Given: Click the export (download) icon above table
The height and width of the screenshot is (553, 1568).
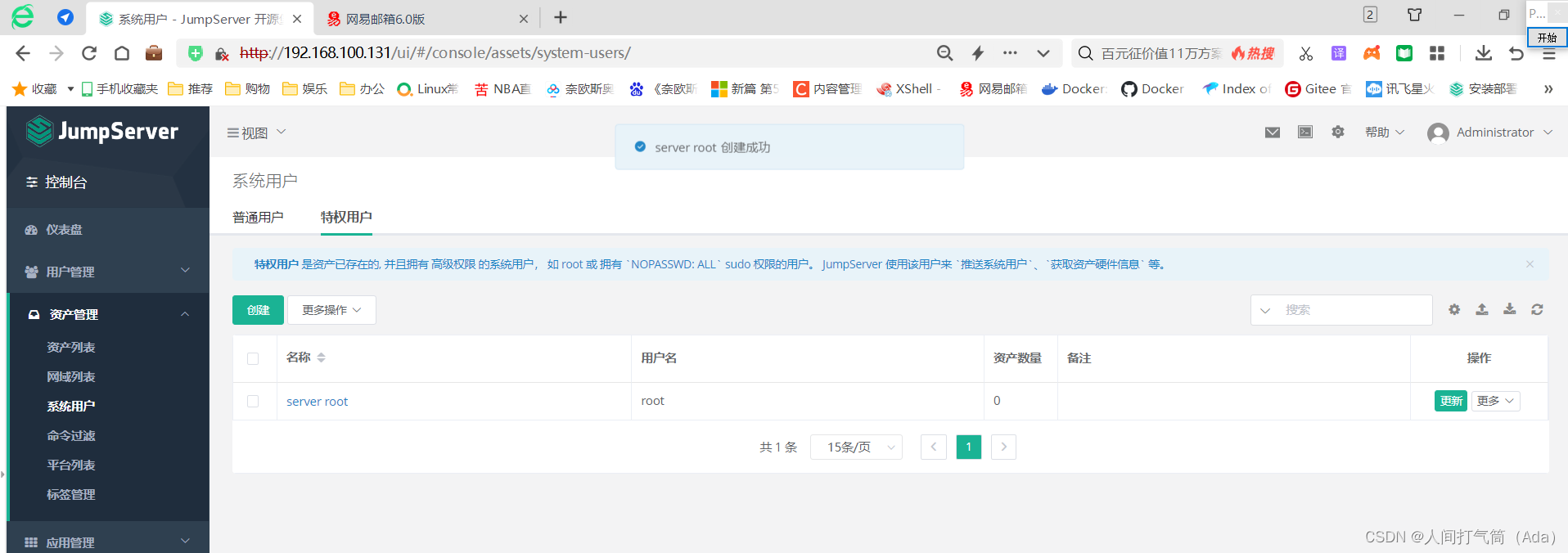Looking at the screenshot, I should 1510,309.
